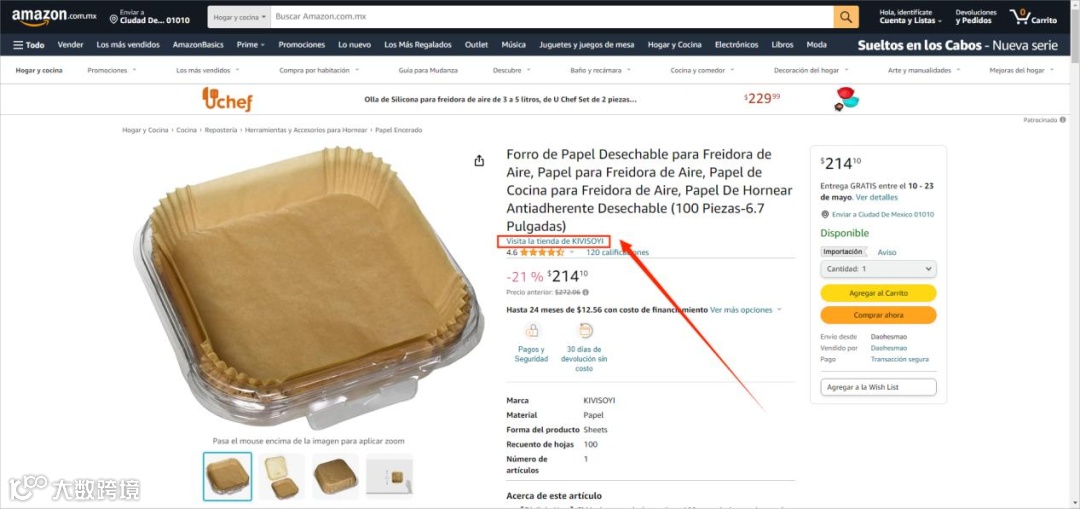Click the orange search magnifier button

pyautogui.click(x=846, y=17)
